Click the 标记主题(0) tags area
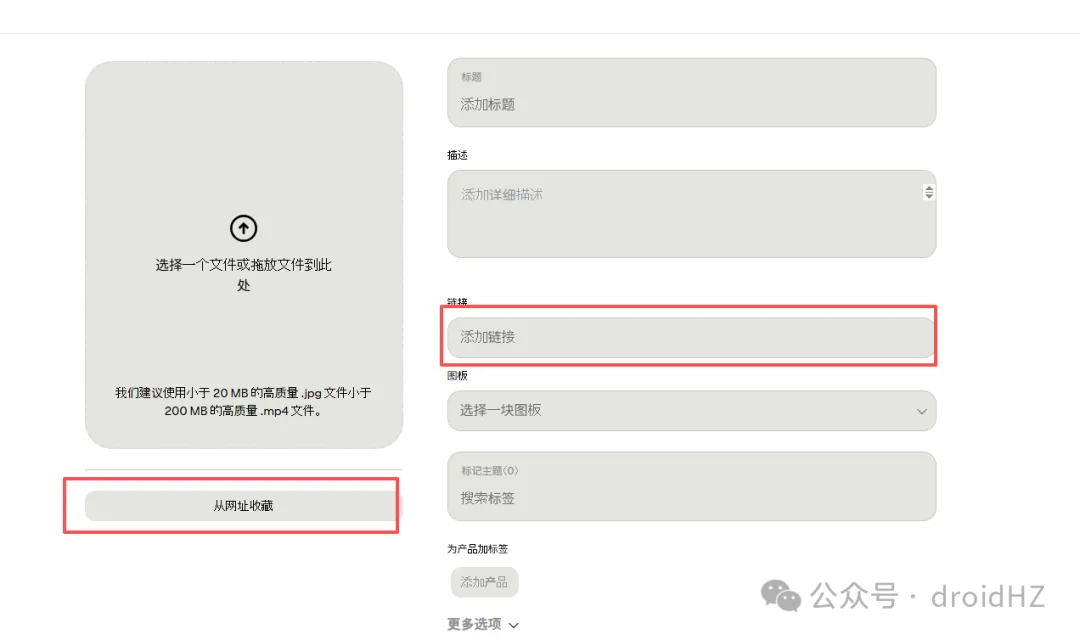 coord(690,470)
